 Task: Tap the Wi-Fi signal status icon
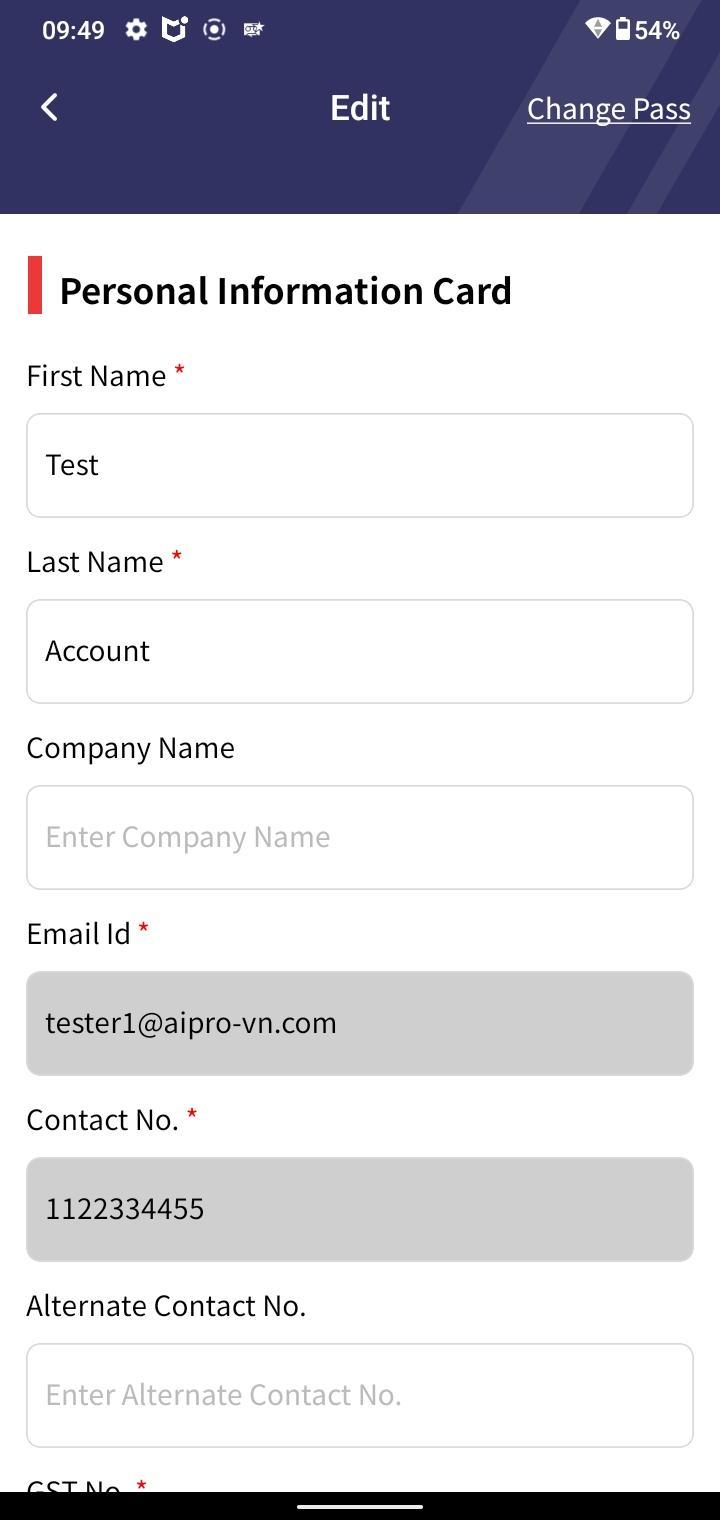click(597, 29)
